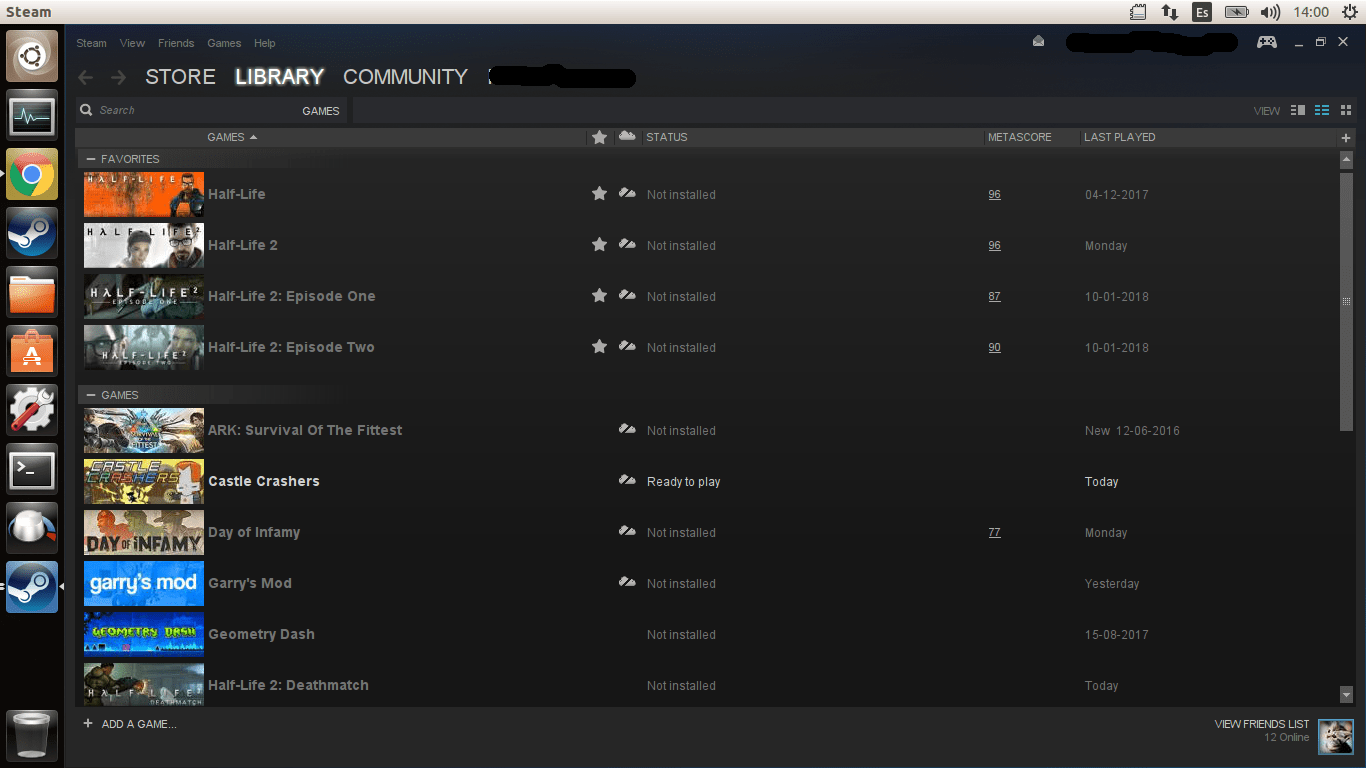Switch library to list view
Screen dimensions: 1366x768
click(1321, 110)
